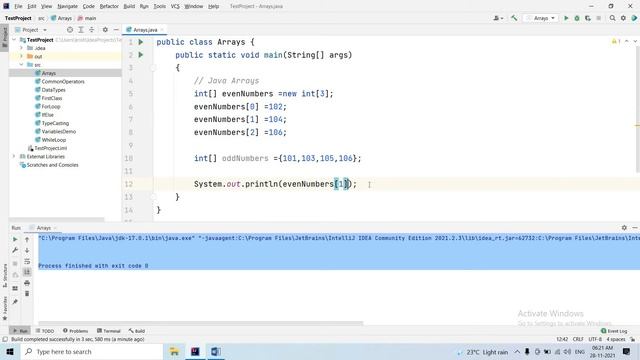Open the Event Log

[x=614, y=331]
